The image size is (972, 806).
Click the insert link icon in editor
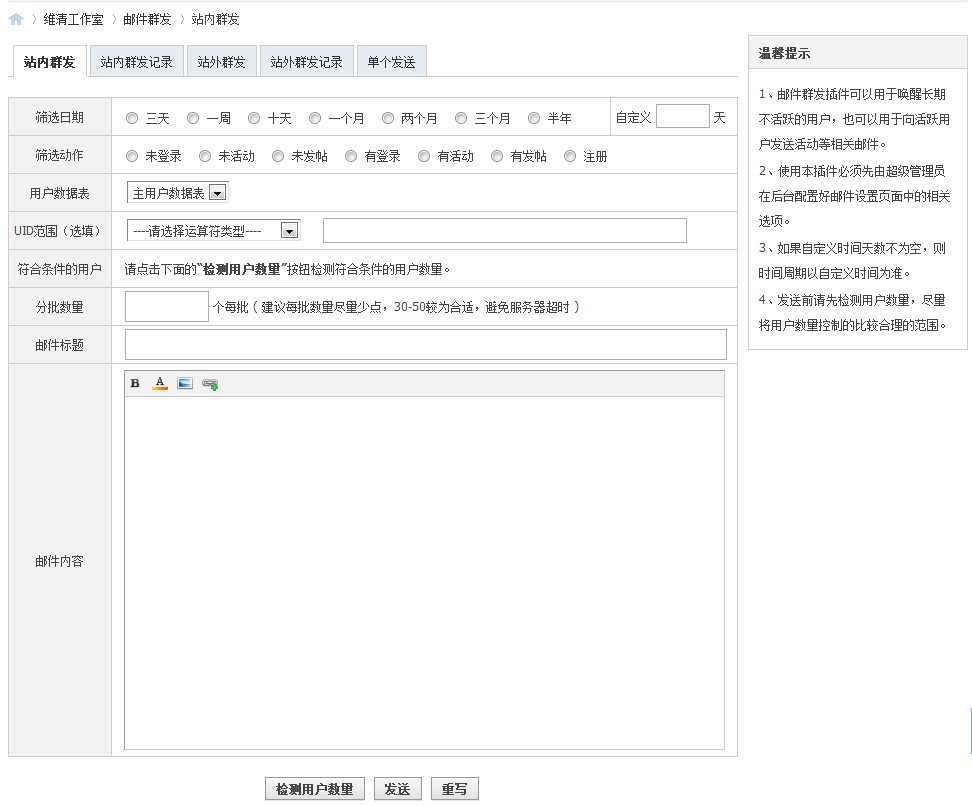[x=210, y=384]
